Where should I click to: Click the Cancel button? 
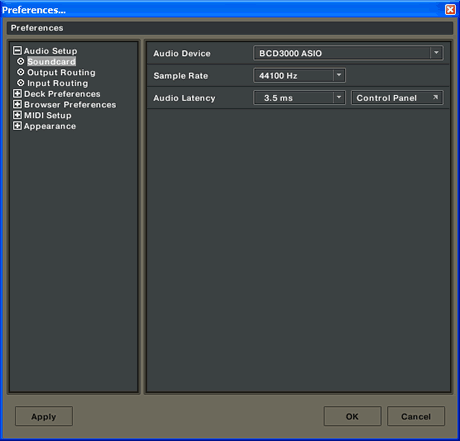tap(416, 416)
